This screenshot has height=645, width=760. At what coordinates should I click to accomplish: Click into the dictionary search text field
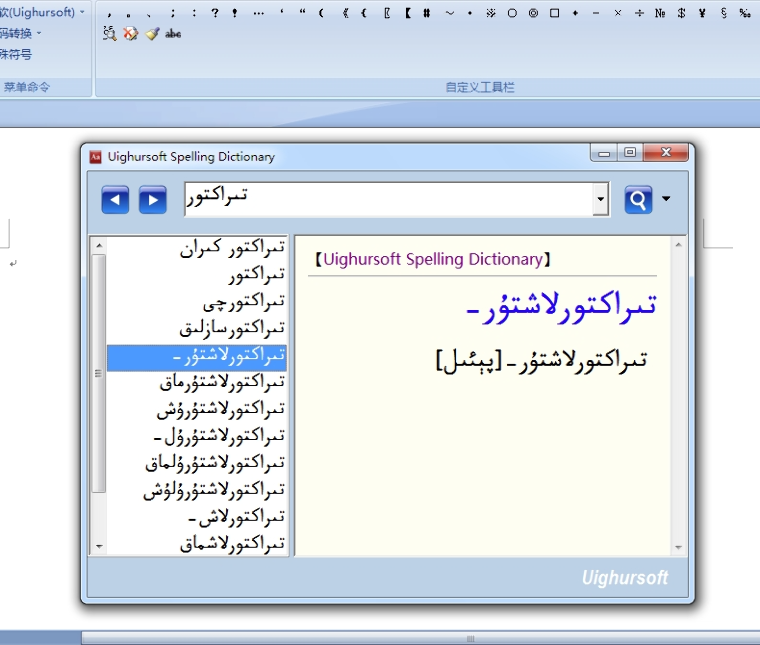click(390, 198)
